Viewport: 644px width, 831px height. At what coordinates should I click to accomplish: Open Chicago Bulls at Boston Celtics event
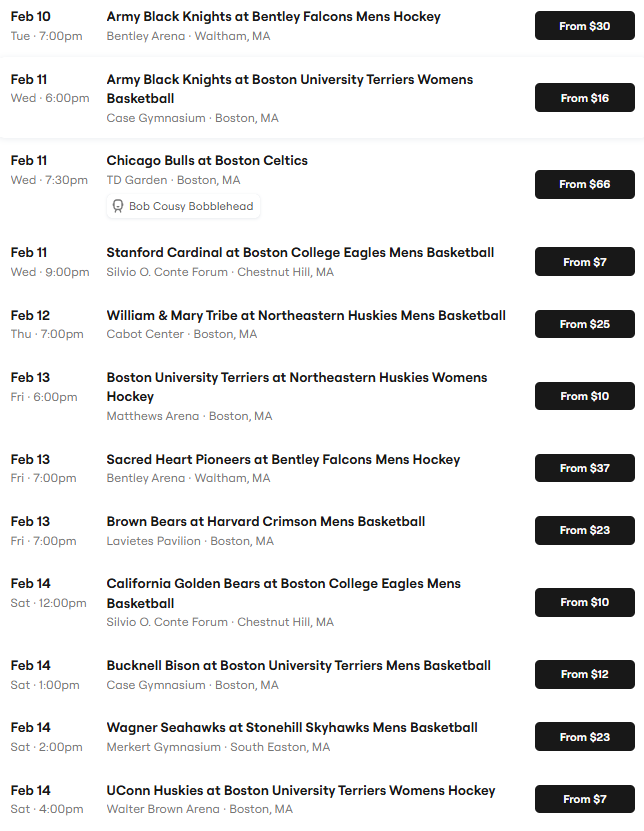pyautogui.click(x=207, y=161)
